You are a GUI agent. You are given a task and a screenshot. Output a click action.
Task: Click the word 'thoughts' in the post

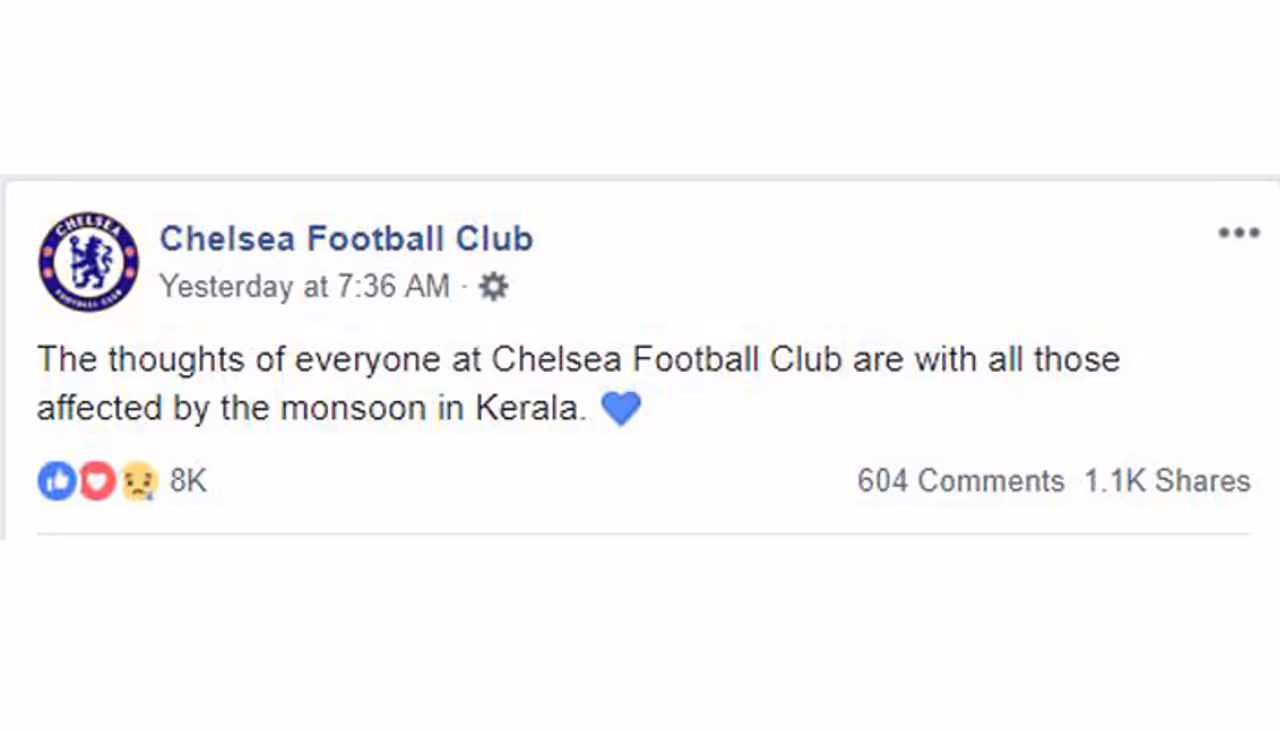(x=175, y=359)
